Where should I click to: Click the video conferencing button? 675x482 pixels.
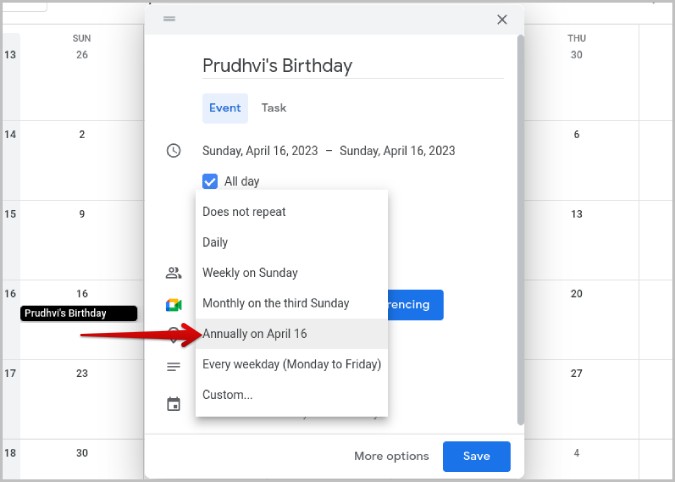click(415, 305)
